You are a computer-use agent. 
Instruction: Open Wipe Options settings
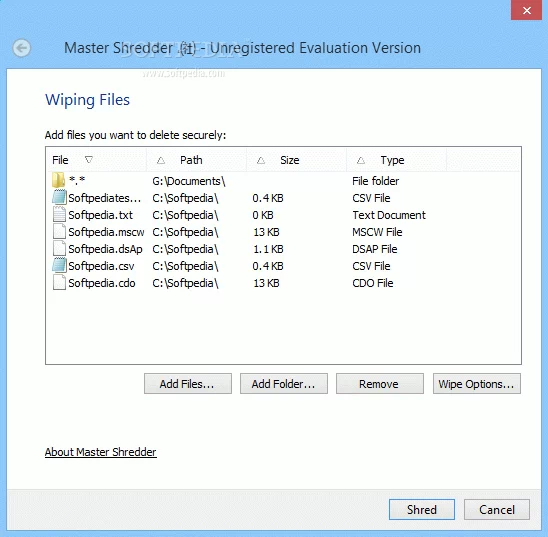(x=477, y=384)
